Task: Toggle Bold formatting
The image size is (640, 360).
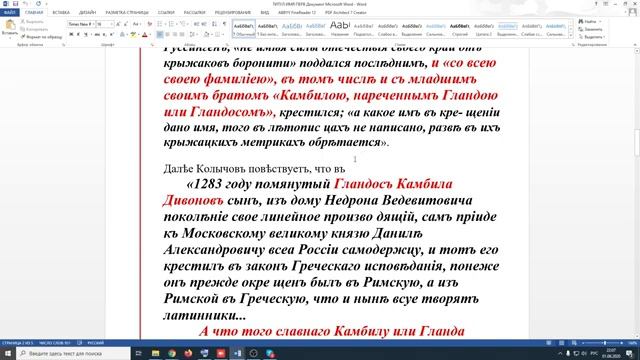Action: 71,35
